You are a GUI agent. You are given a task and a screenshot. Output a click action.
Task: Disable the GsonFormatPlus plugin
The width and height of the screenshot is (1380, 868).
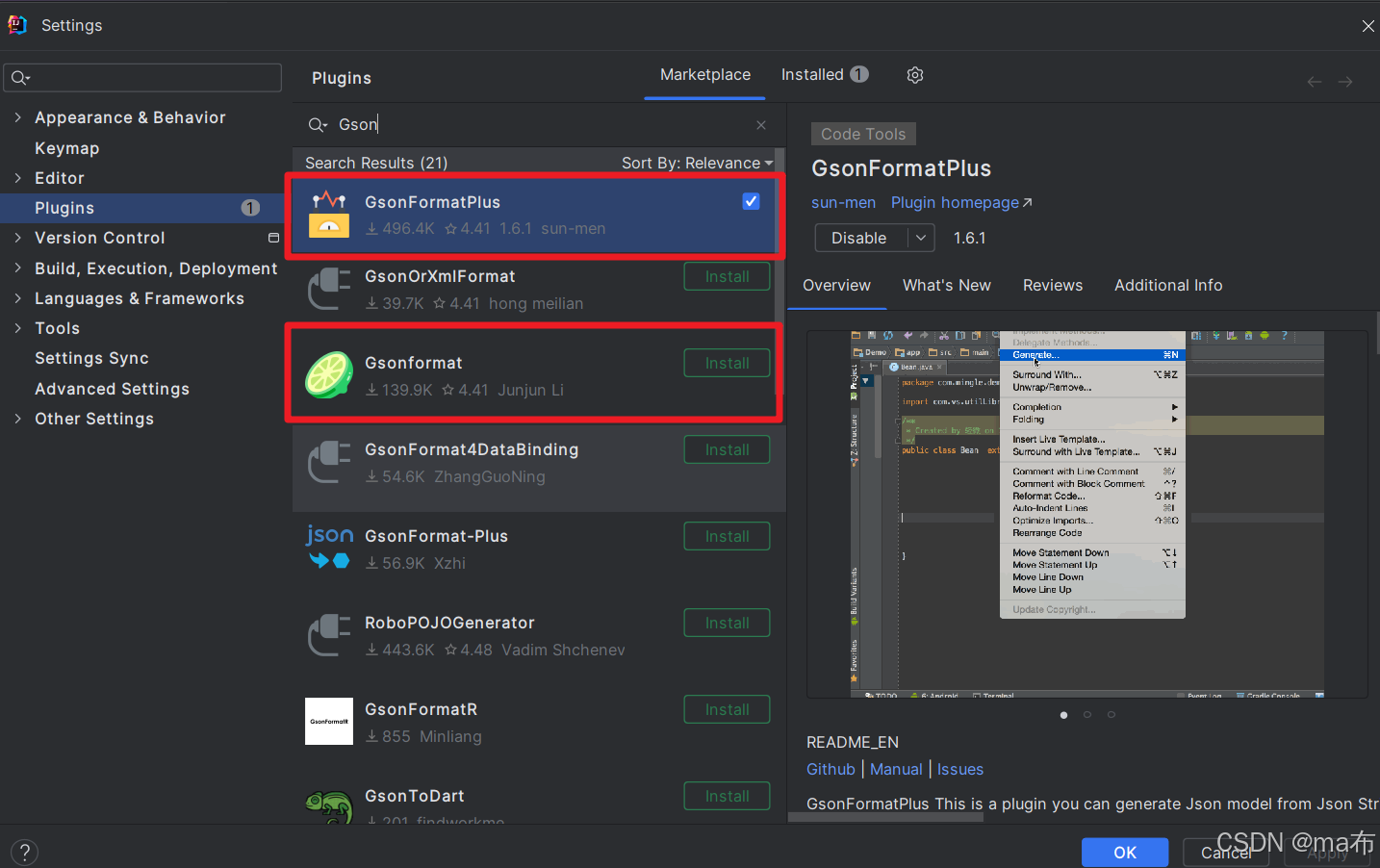[x=860, y=238]
